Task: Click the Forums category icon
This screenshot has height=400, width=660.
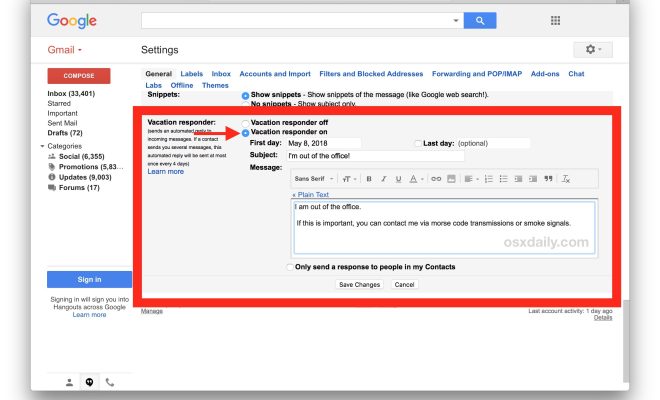Action: tap(52, 188)
